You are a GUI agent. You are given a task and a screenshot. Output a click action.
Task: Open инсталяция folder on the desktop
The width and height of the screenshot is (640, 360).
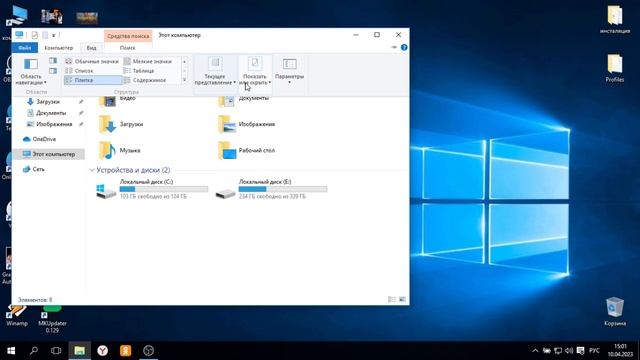(615, 20)
